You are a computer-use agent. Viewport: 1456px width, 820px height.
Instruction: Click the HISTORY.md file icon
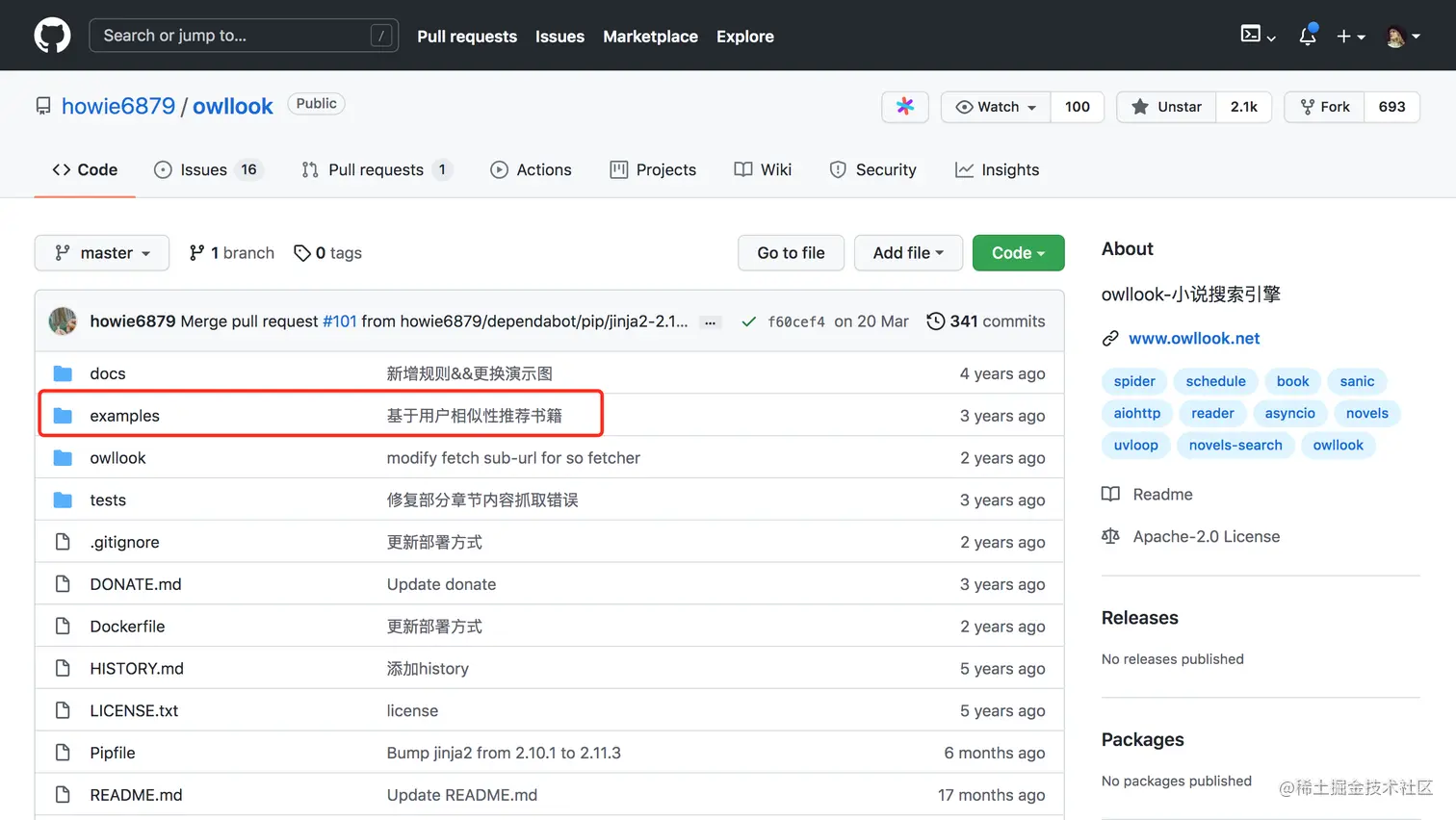[64, 668]
